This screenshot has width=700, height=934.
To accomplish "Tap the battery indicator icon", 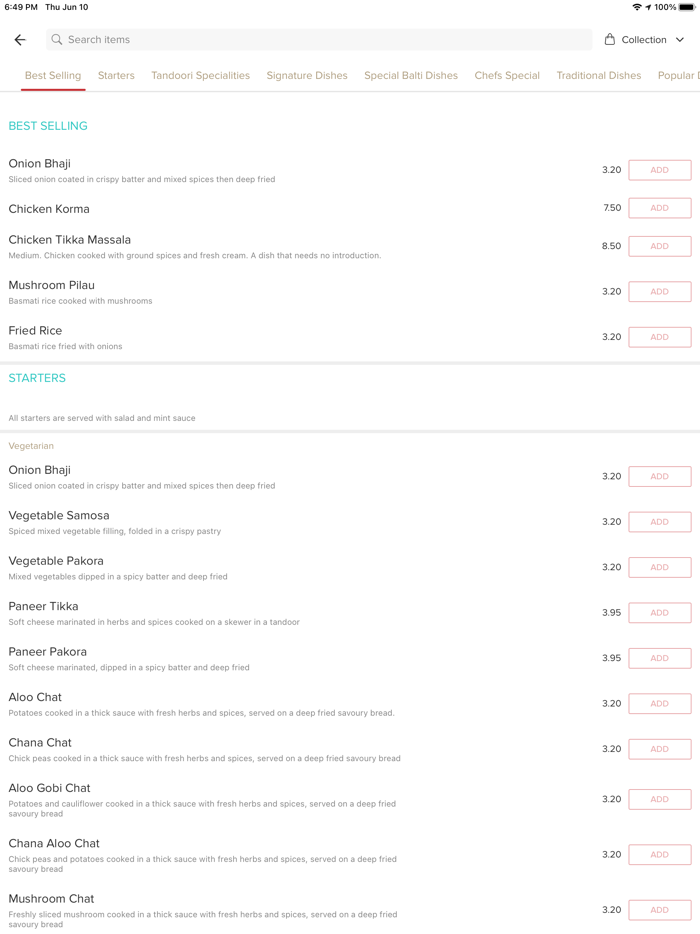I will [686, 7].
